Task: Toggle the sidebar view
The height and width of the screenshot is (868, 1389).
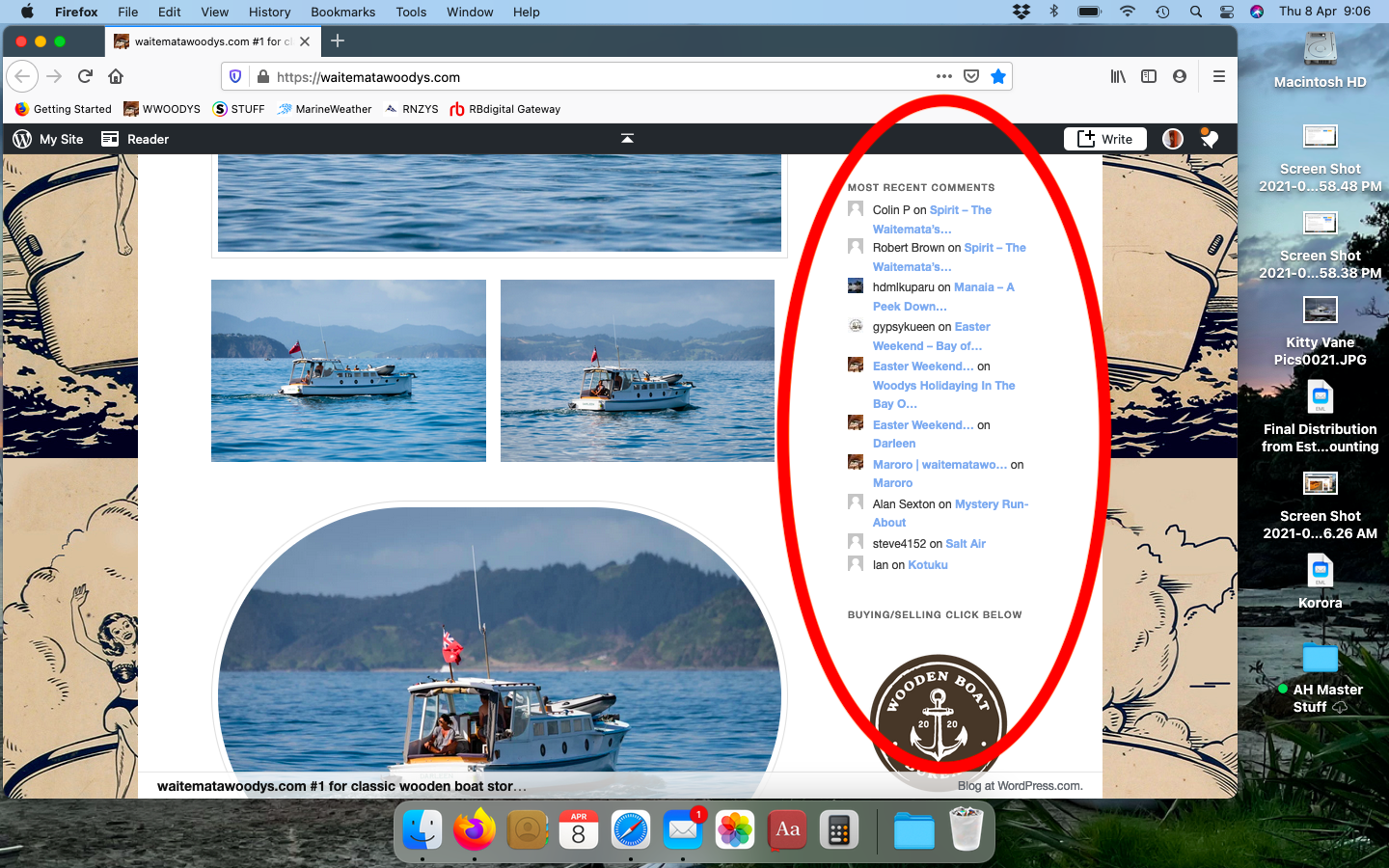Action: pyautogui.click(x=1149, y=76)
